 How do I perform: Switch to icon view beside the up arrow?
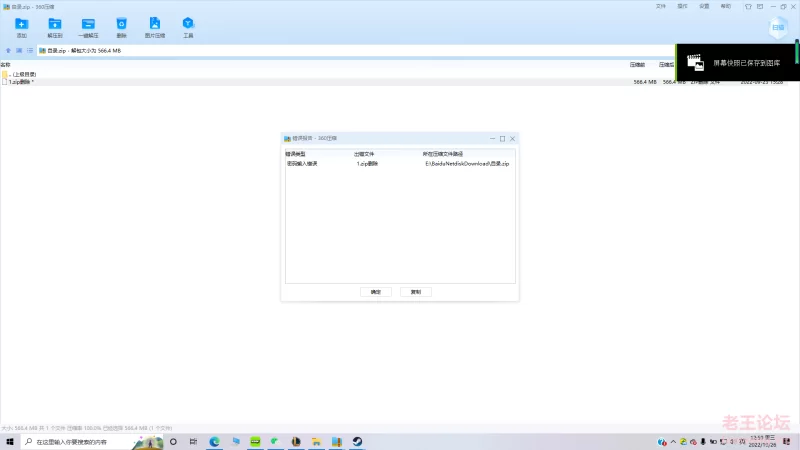click(x=19, y=51)
